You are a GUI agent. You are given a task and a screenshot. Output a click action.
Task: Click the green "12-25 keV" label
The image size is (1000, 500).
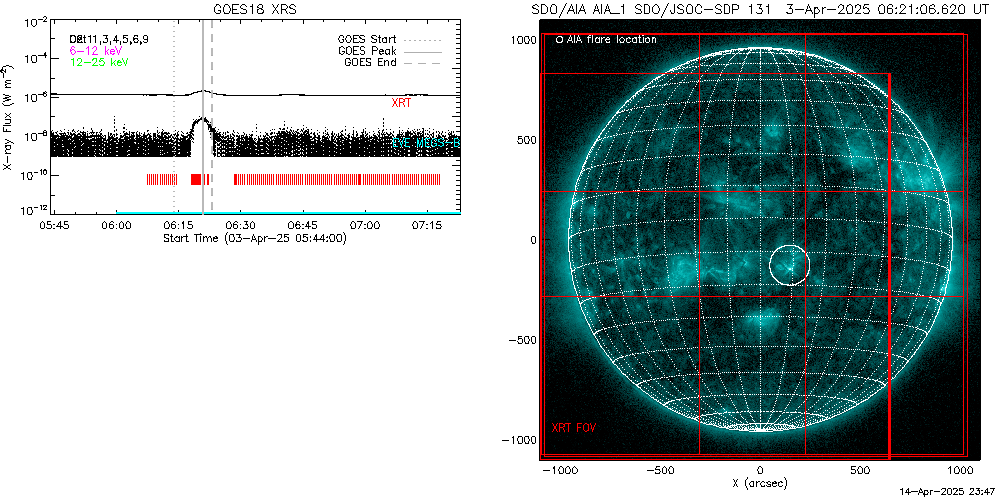[99, 62]
